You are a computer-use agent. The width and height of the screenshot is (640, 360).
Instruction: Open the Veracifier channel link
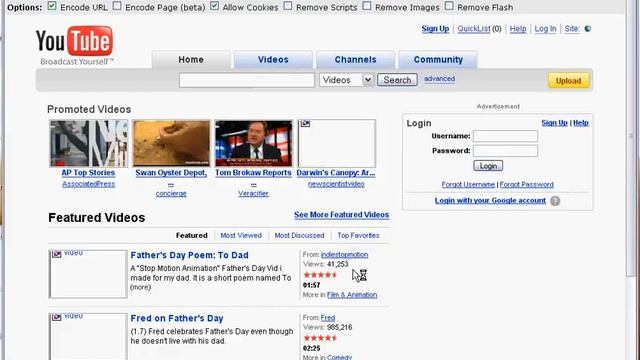253,193
